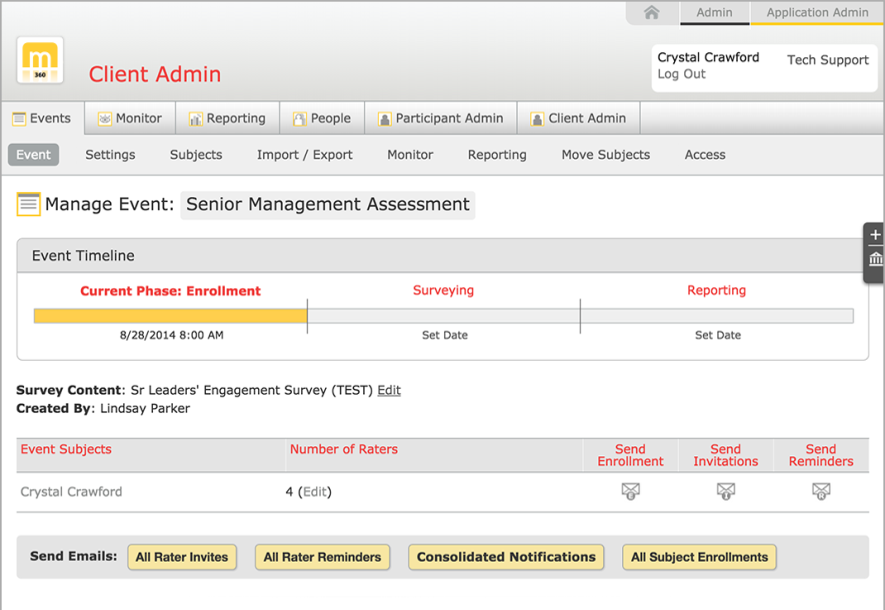Click the Manage Event list icon
The height and width of the screenshot is (610, 885).
point(28,205)
